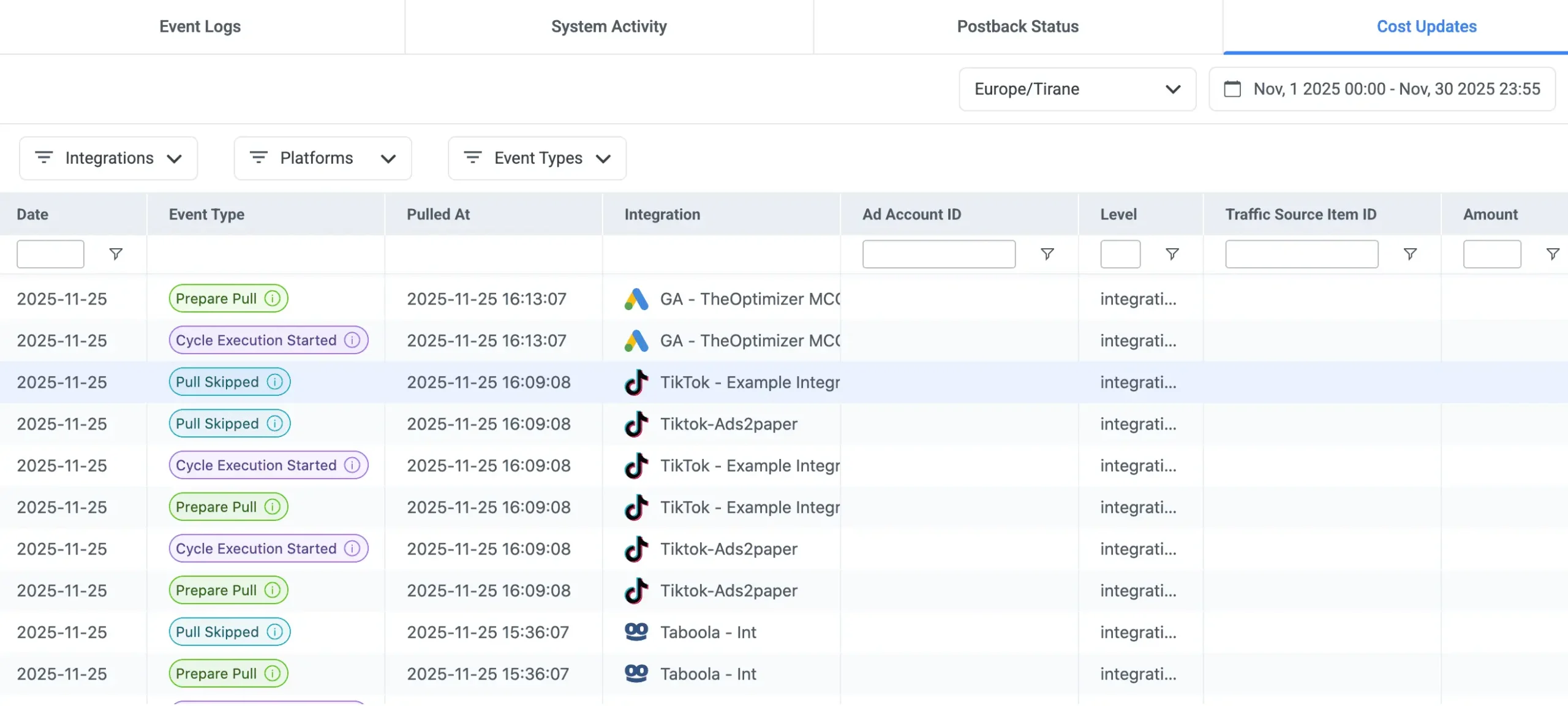Click the calendar icon in the date range field
The width and height of the screenshot is (1568, 706).
coord(1232,89)
